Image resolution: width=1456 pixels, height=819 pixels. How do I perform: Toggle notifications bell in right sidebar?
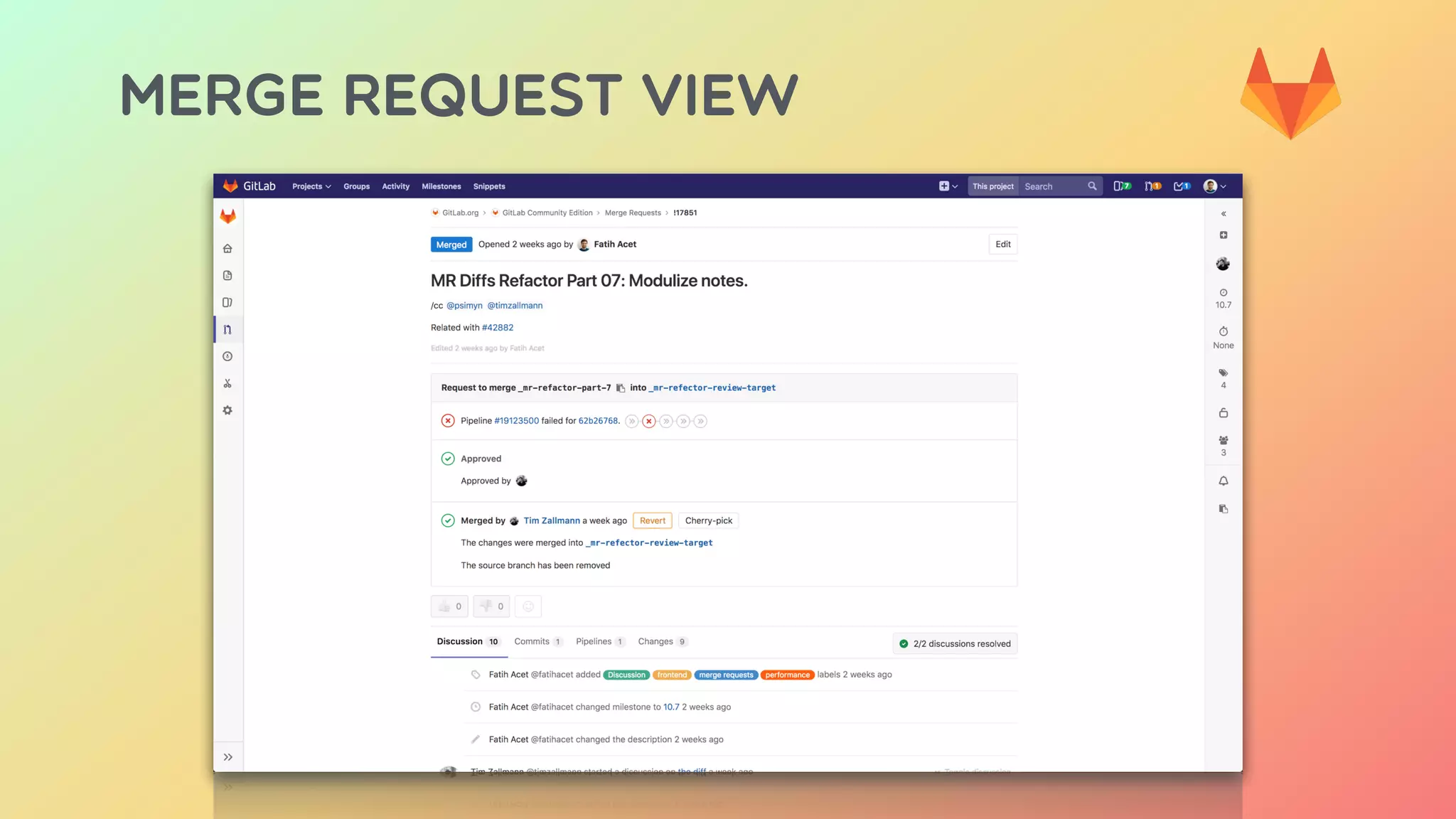[1224, 481]
